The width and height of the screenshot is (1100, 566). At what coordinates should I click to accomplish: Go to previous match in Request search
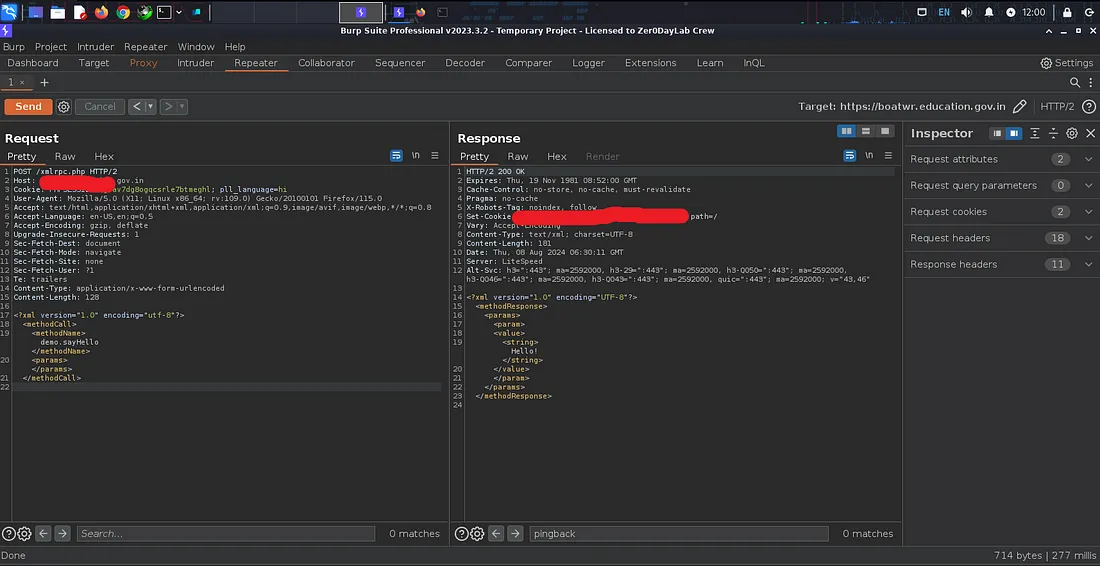coord(43,534)
